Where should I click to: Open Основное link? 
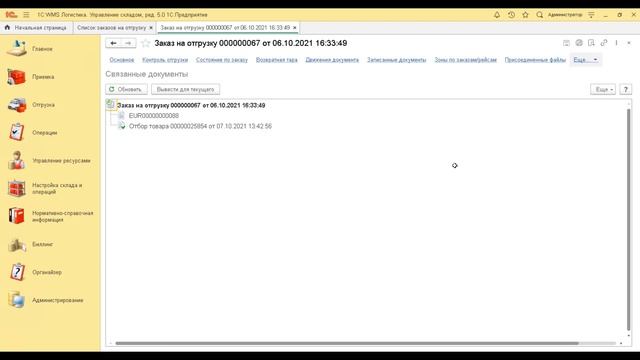point(122,60)
